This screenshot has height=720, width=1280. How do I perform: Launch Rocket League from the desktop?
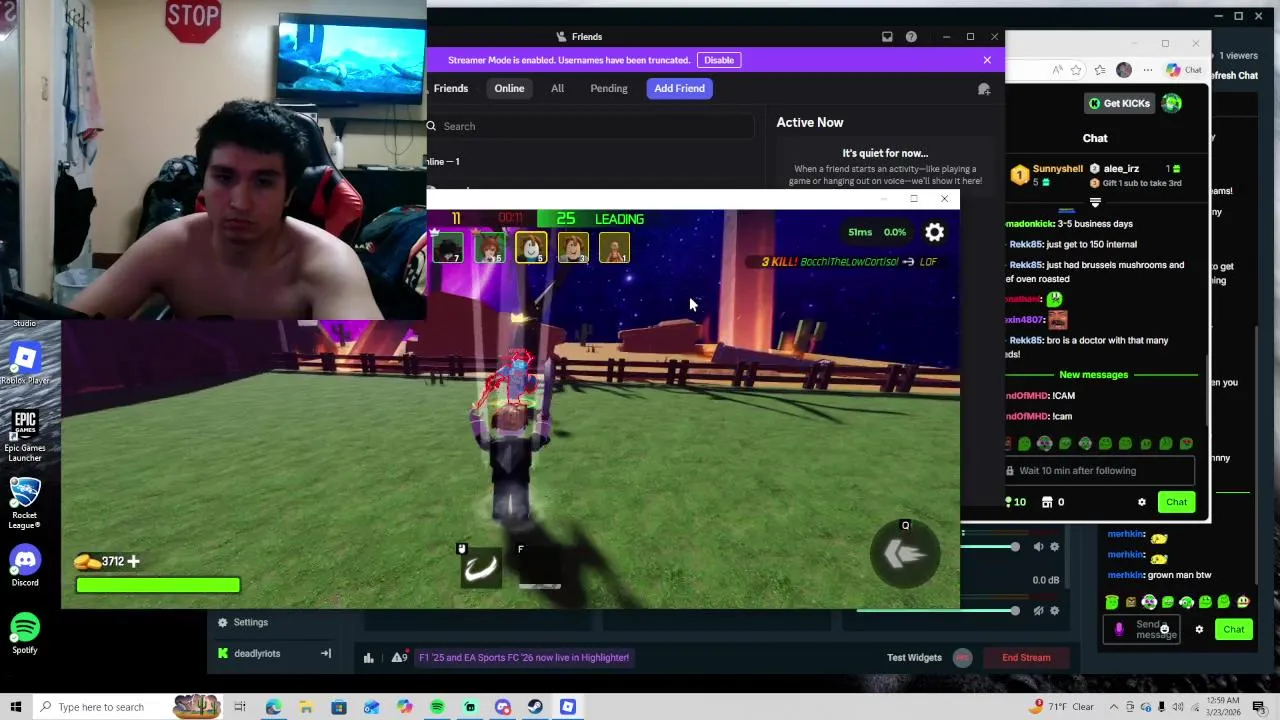click(x=25, y=503)
